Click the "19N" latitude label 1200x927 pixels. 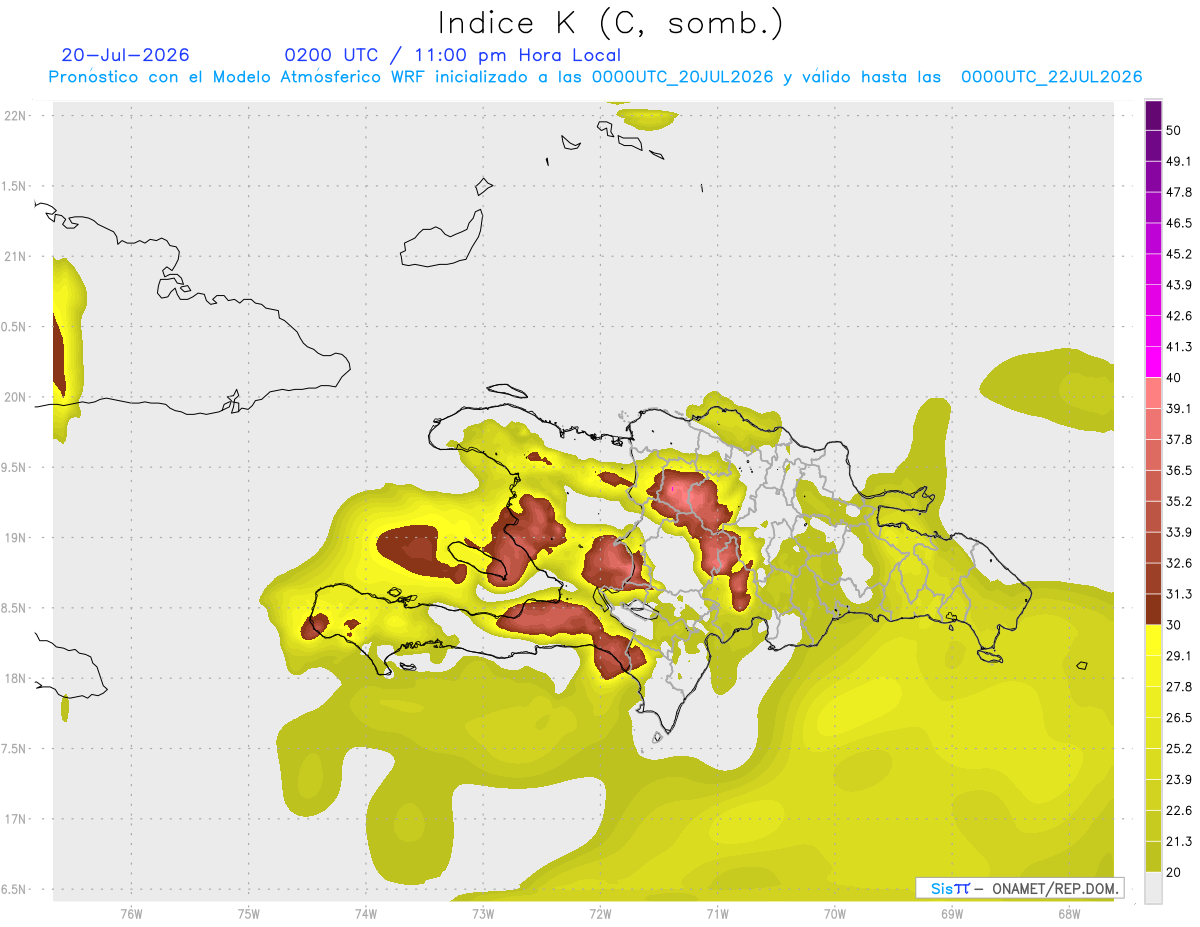pyautogui.click(x=15, y=538)
